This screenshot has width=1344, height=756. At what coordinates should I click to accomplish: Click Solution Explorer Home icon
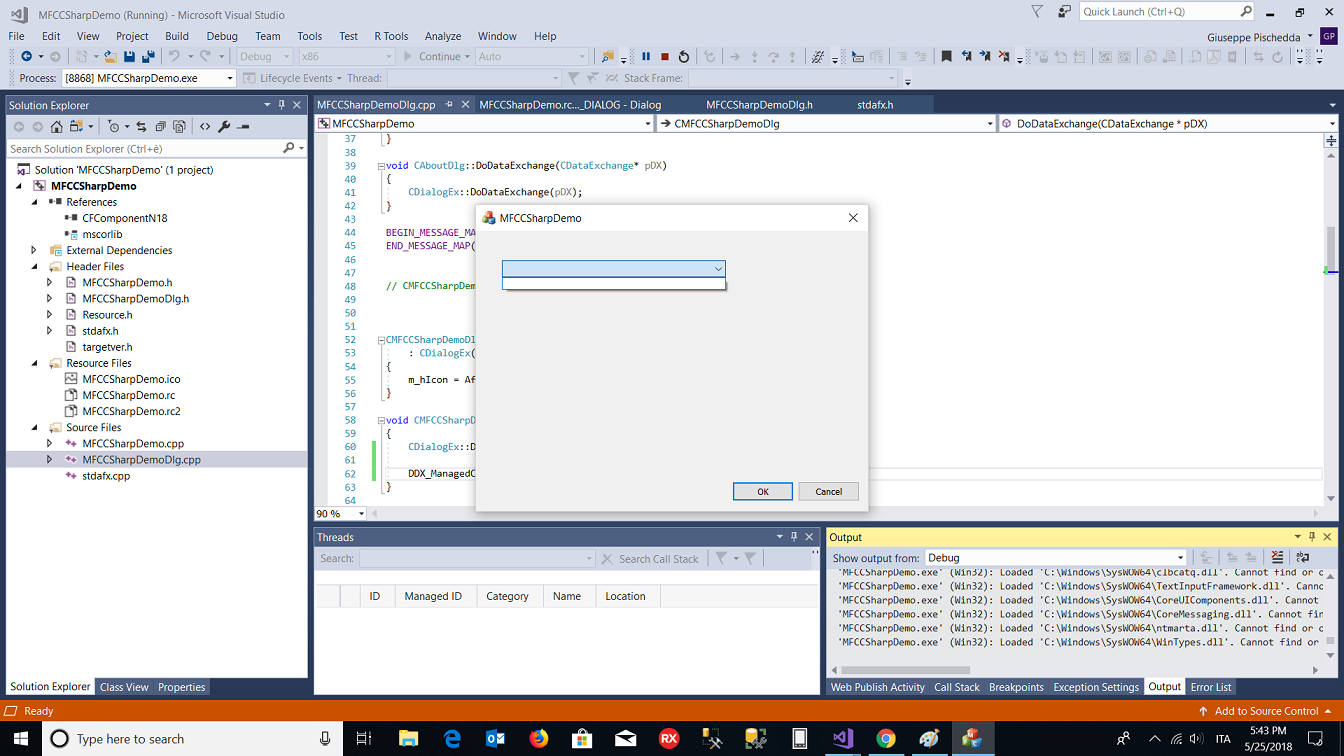click(x=57, y=127)
